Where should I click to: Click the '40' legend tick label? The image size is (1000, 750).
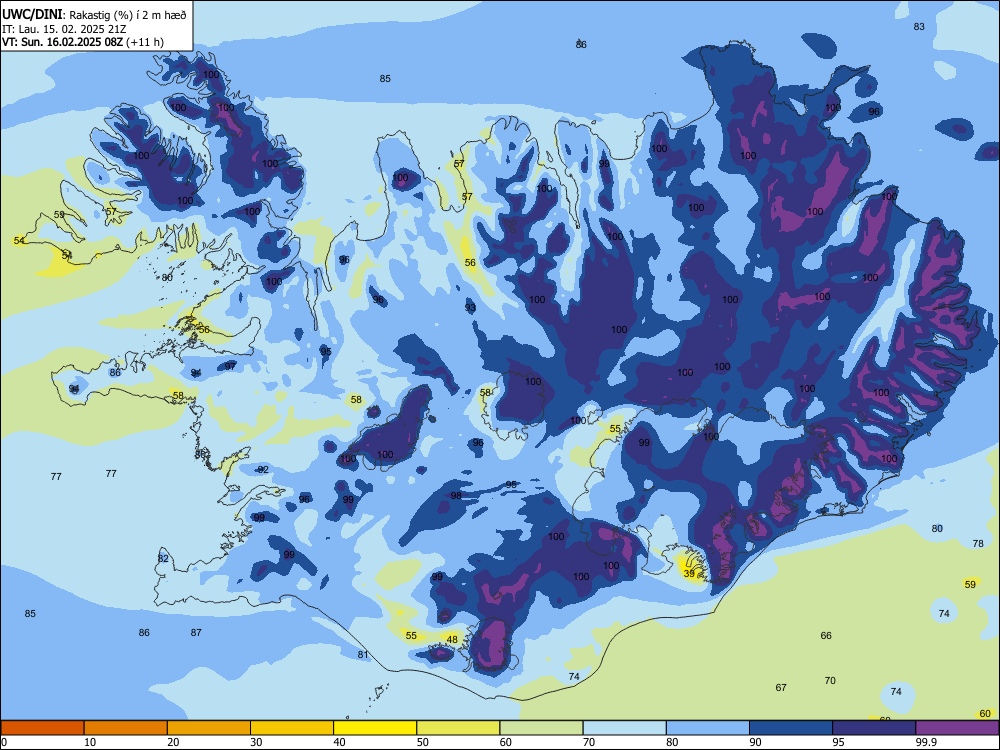click(x=339, y=742)
